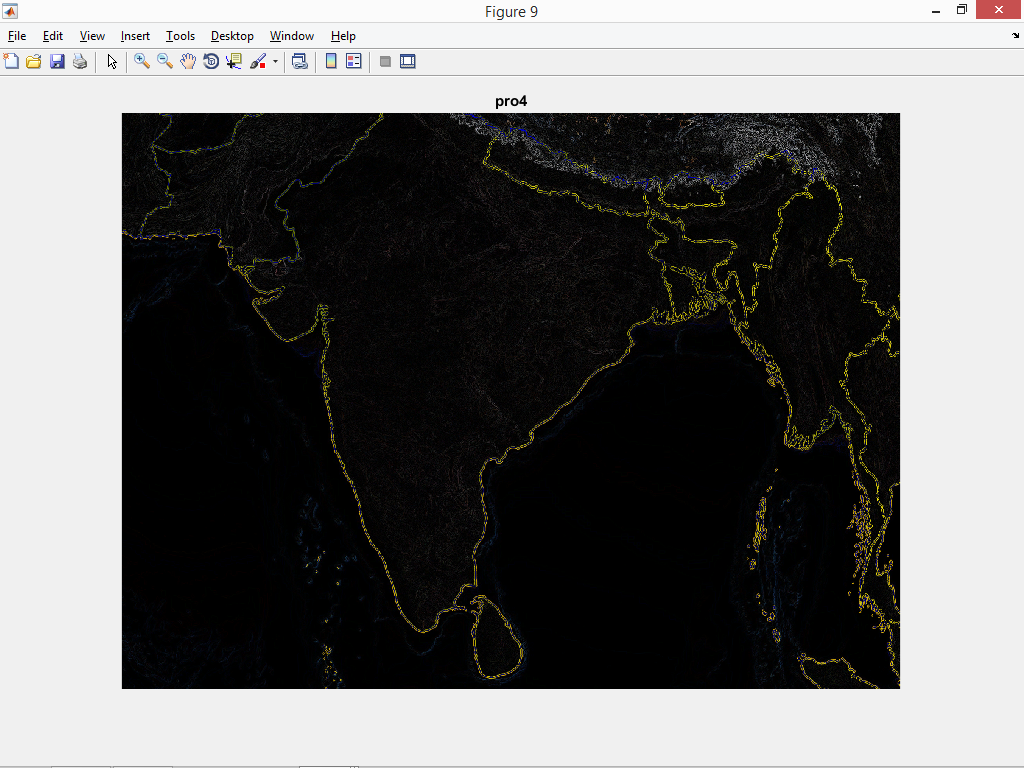Image resolution: width=1024 pixels, height=768 pixels.
Task: Enable Edit Plot mode with the arrow tool
Action: tap(111, 61)
